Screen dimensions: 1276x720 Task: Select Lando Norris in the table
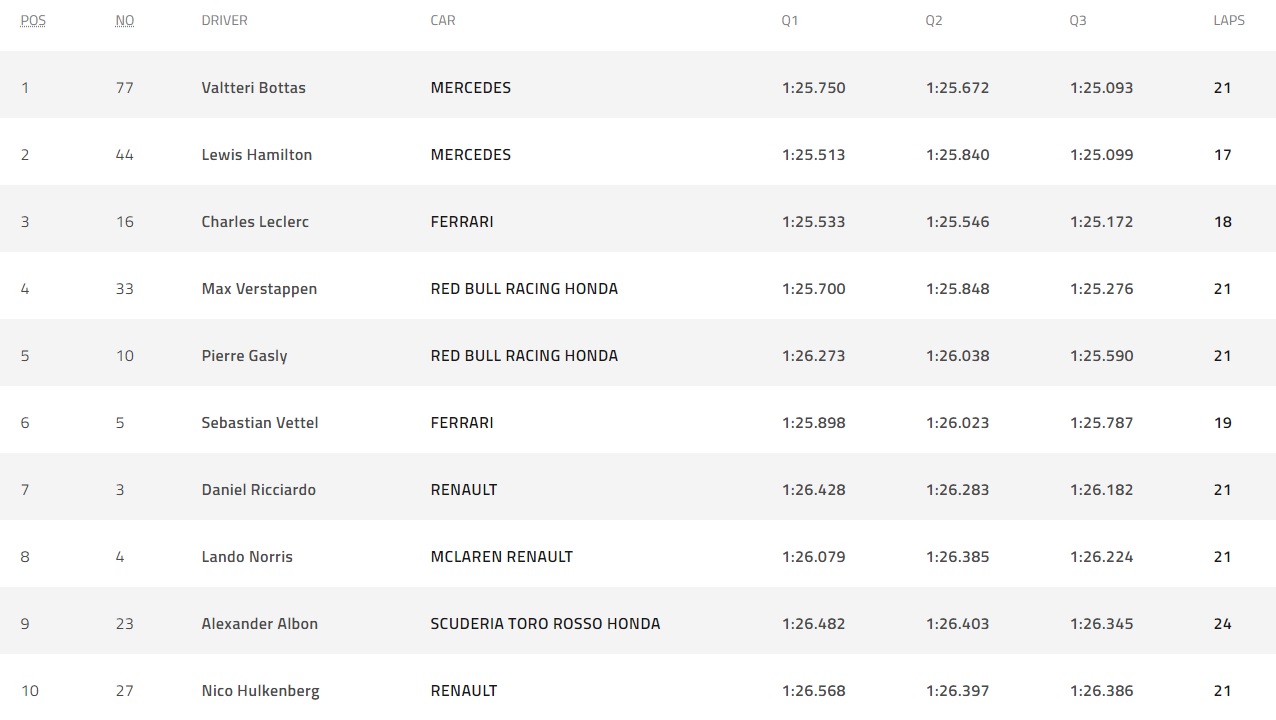point(247,556)
